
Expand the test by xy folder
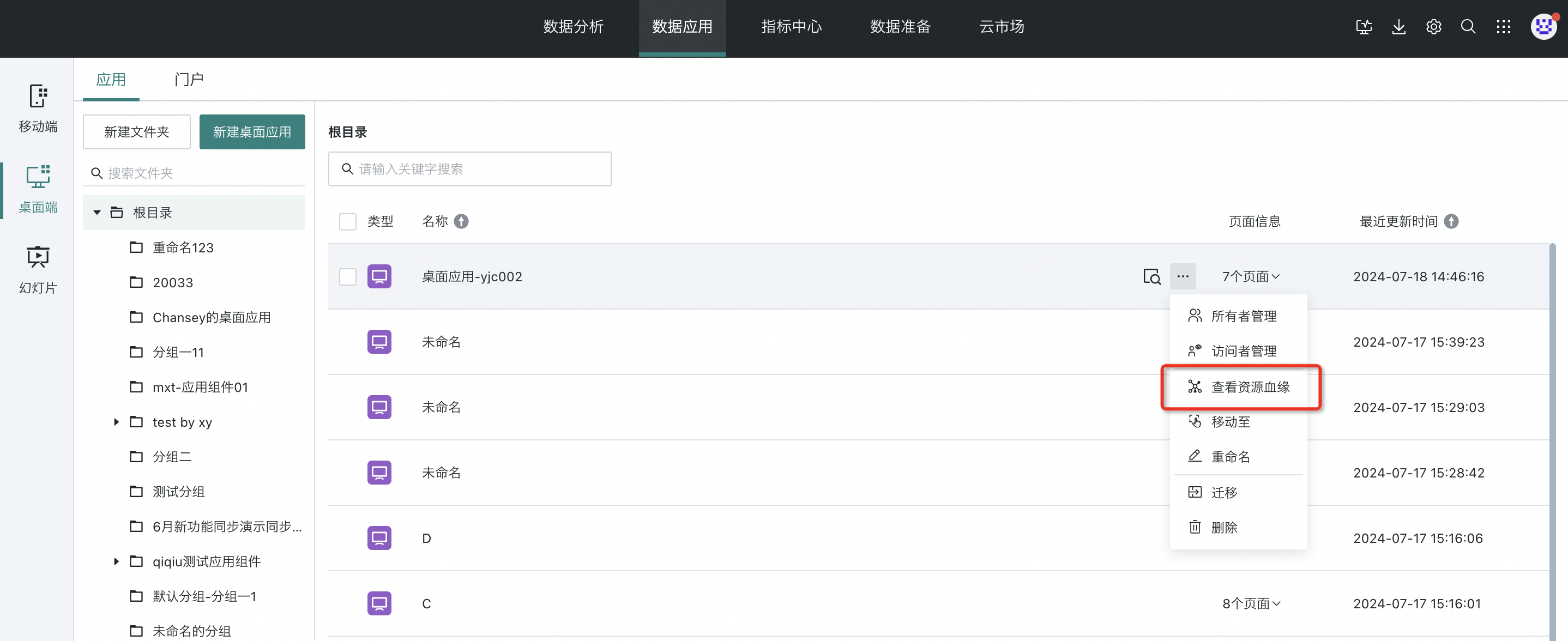[x=116, y=422]
